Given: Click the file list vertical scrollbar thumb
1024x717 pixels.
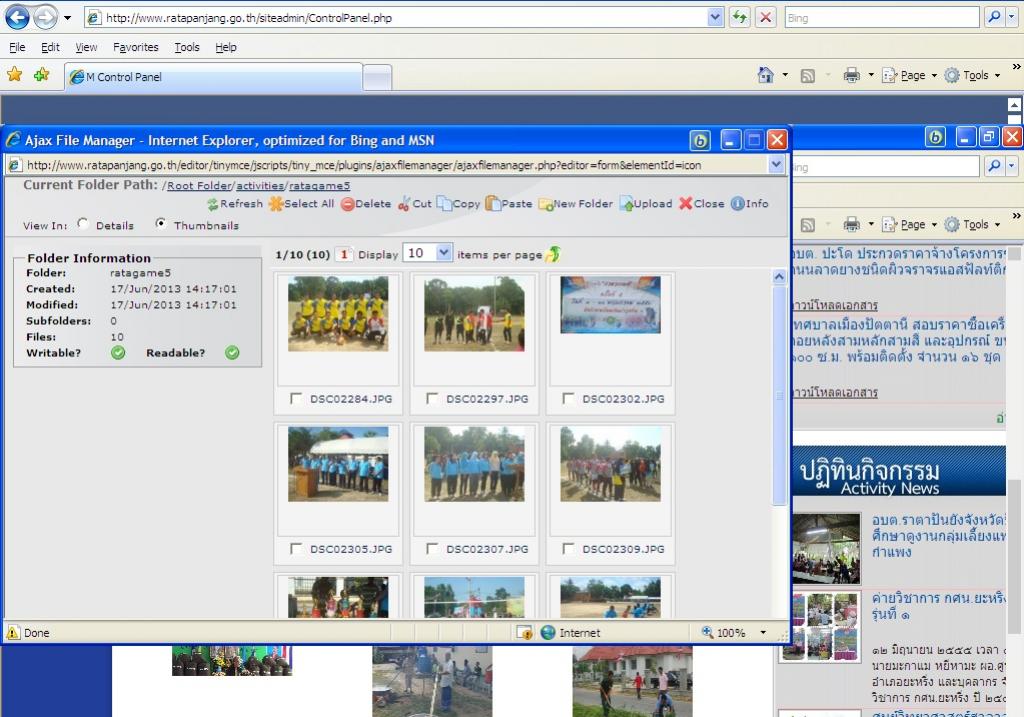Looking at the screenshot, I should point(779,395).
